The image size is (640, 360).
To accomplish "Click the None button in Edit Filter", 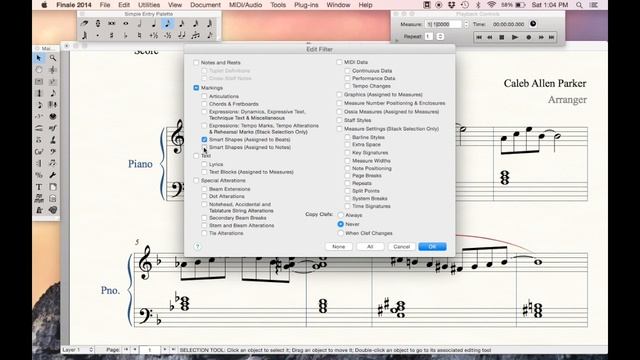I will pos(339,247).
